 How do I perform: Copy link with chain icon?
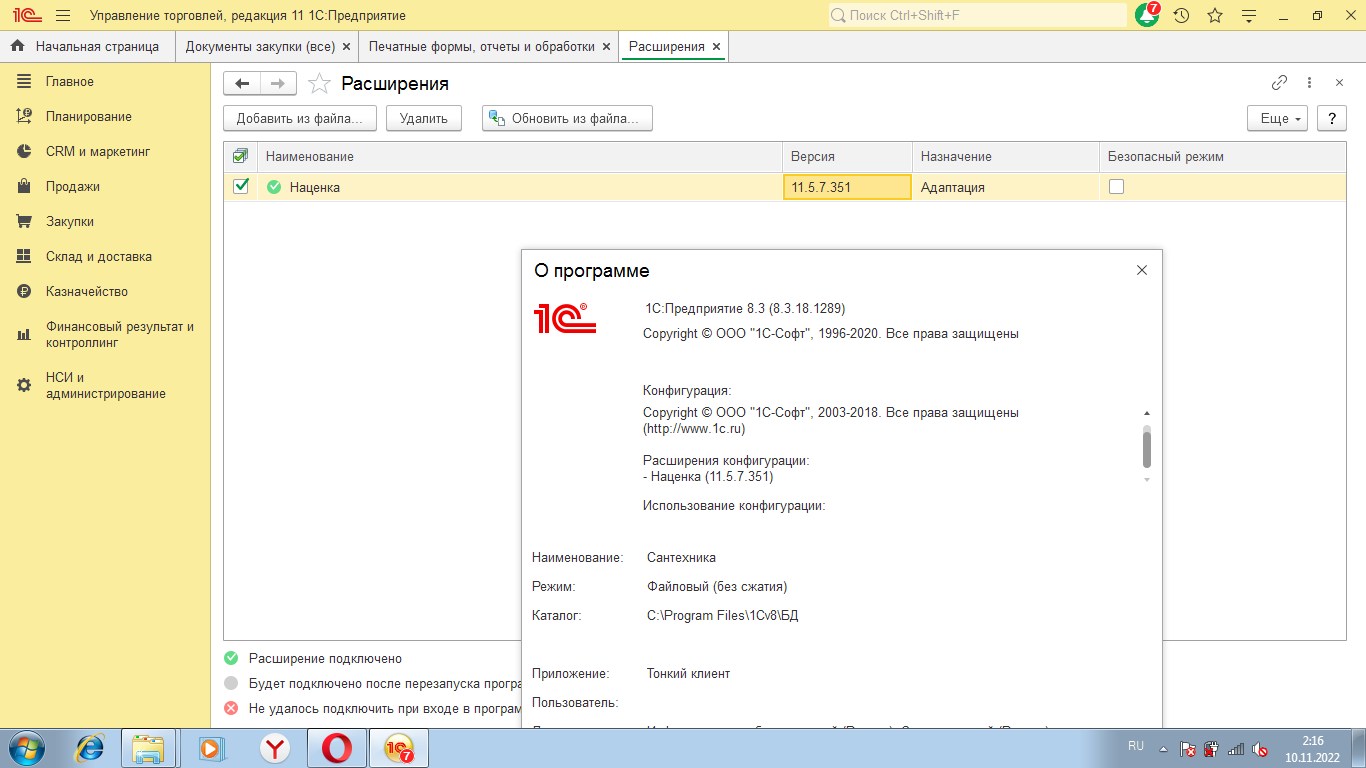(1279, 83)
